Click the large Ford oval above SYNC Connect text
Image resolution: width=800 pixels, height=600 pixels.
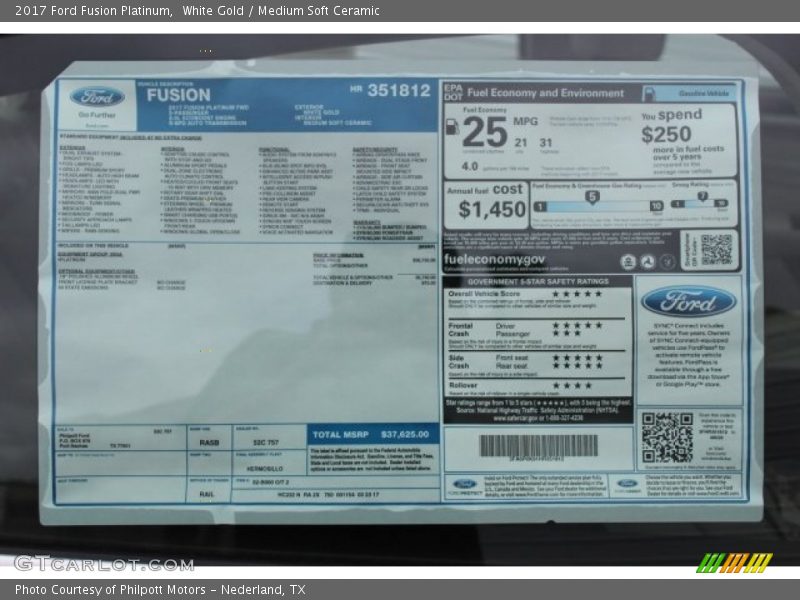688,301
